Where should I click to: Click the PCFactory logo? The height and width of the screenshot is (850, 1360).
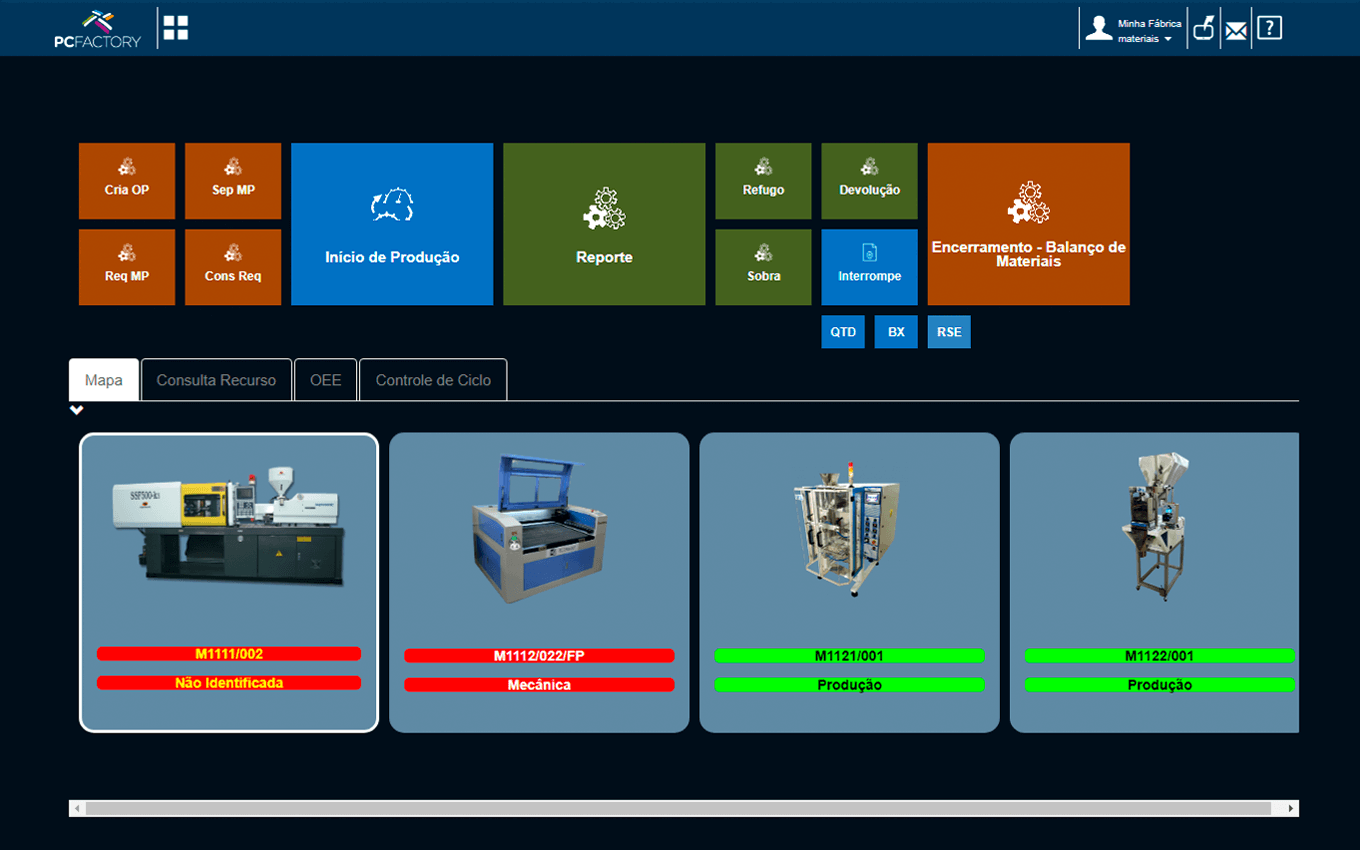(97, 29)
